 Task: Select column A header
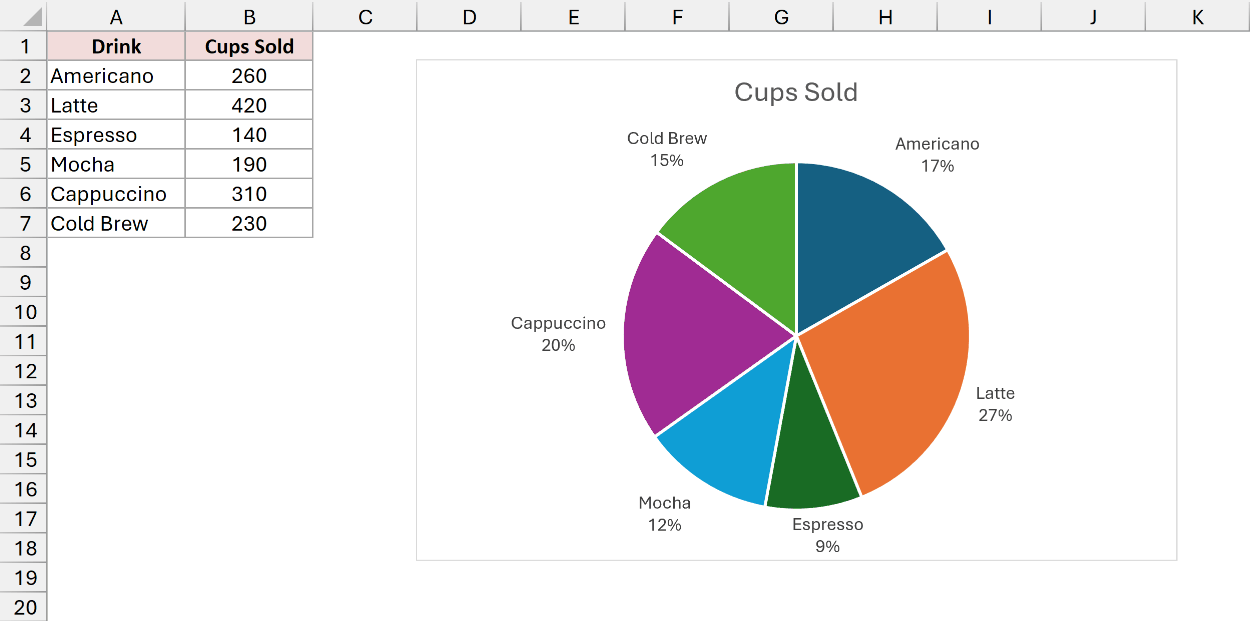(116, 16)
